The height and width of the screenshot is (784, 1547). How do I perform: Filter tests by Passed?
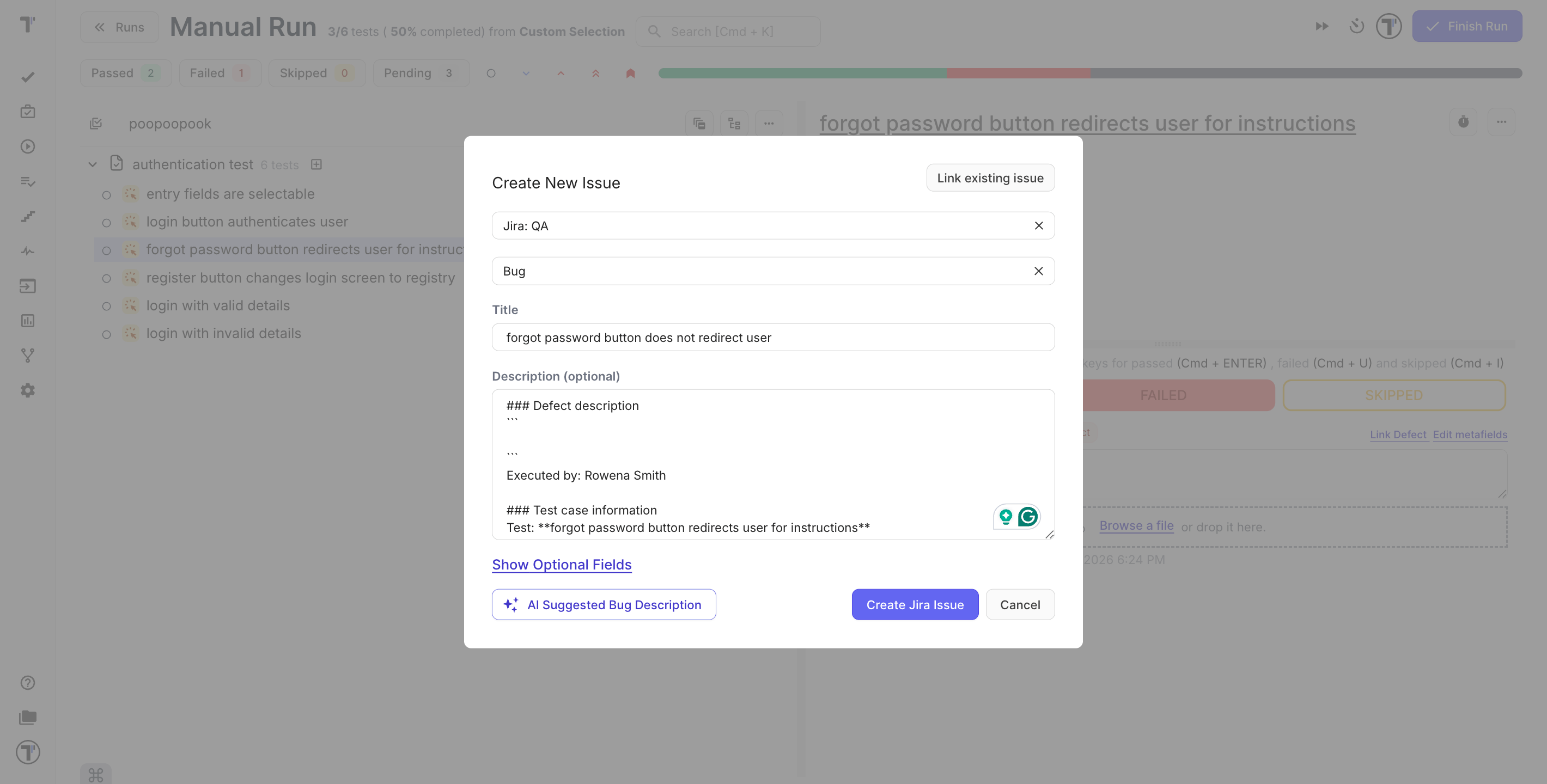126,73
